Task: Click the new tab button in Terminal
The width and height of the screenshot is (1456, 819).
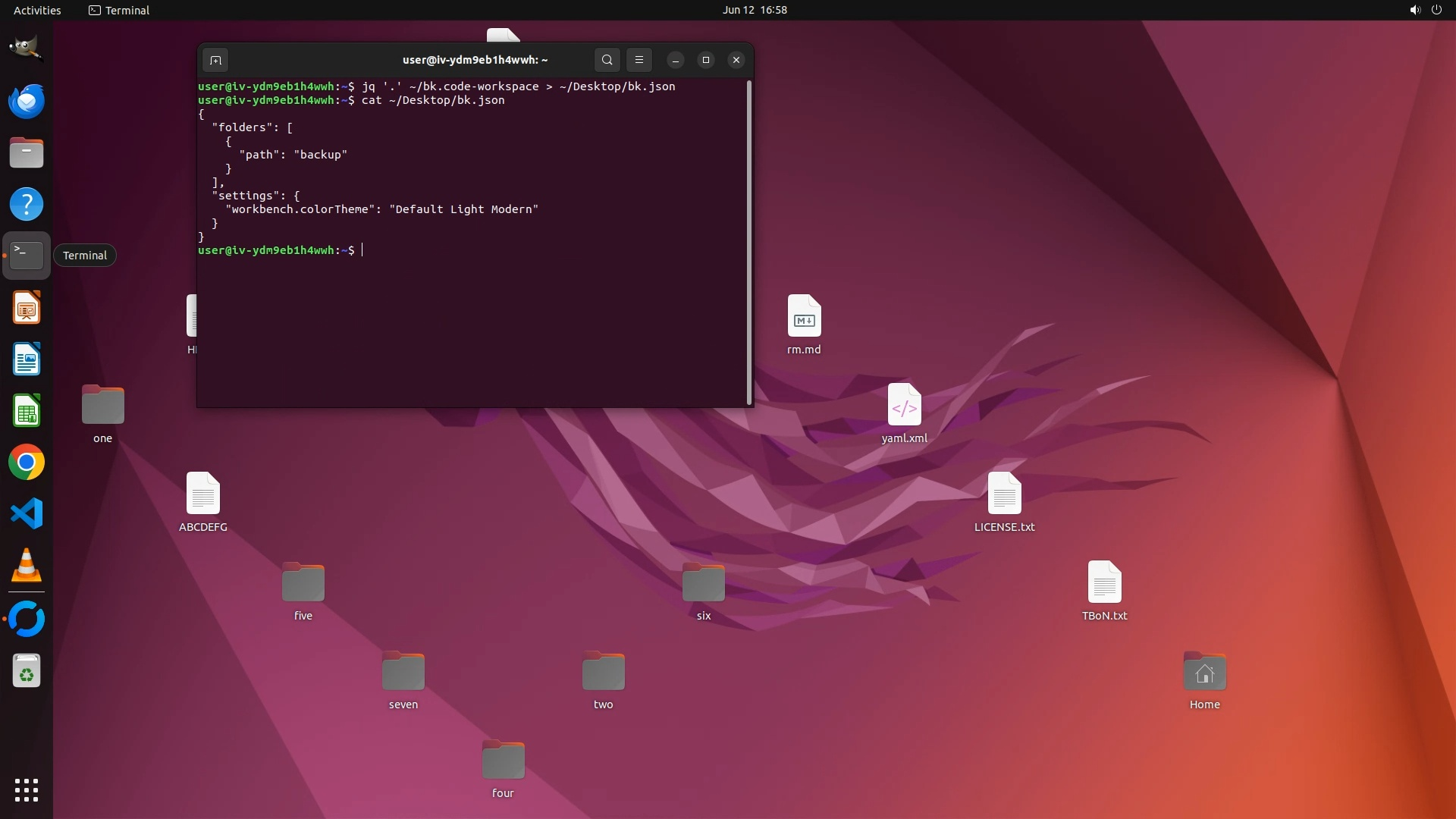Action: pos(215,60)
